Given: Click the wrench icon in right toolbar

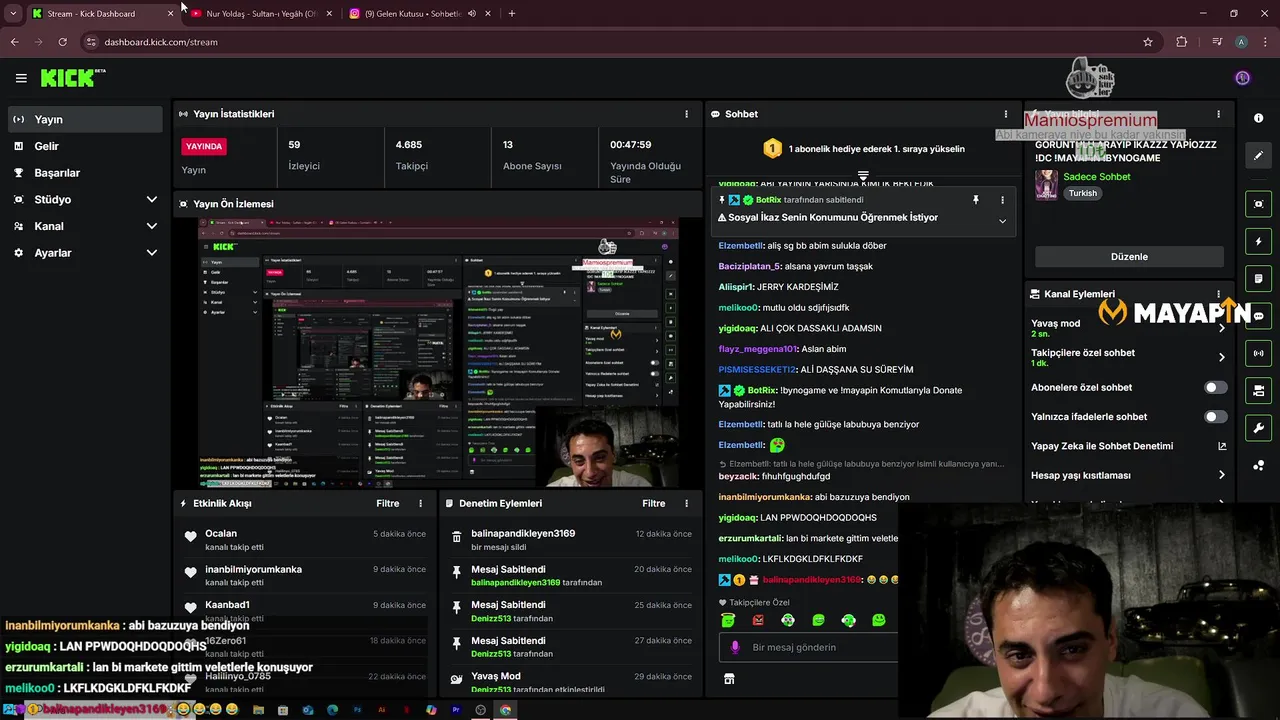Looking at the screenshot, I should [x=1258, y=428].
